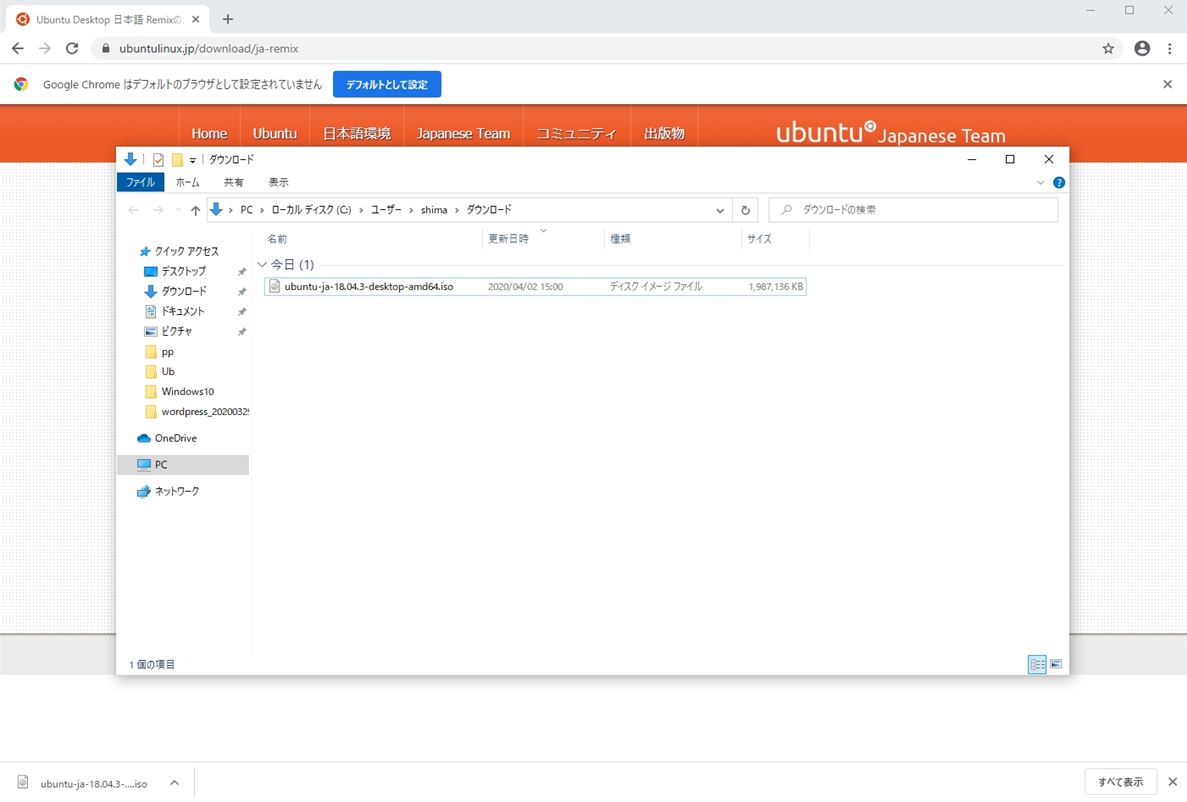Expand the Explorer ribbon with the chevron

click(1040, 183)
